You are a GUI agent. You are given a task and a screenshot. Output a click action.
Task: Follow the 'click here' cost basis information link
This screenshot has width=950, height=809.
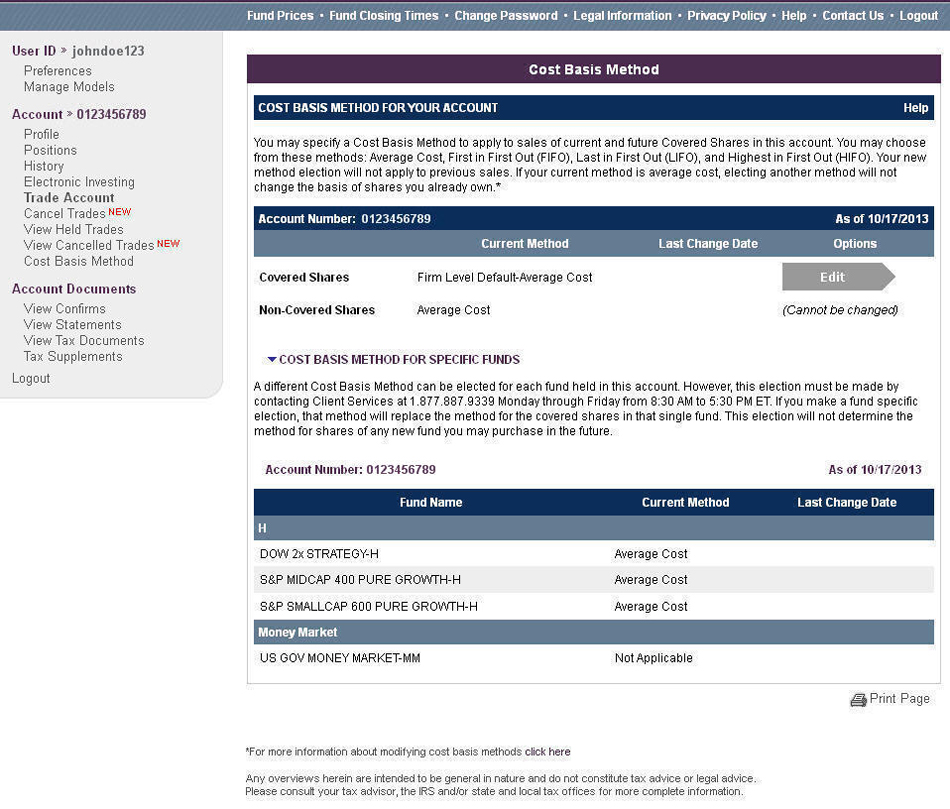[547, 751]
